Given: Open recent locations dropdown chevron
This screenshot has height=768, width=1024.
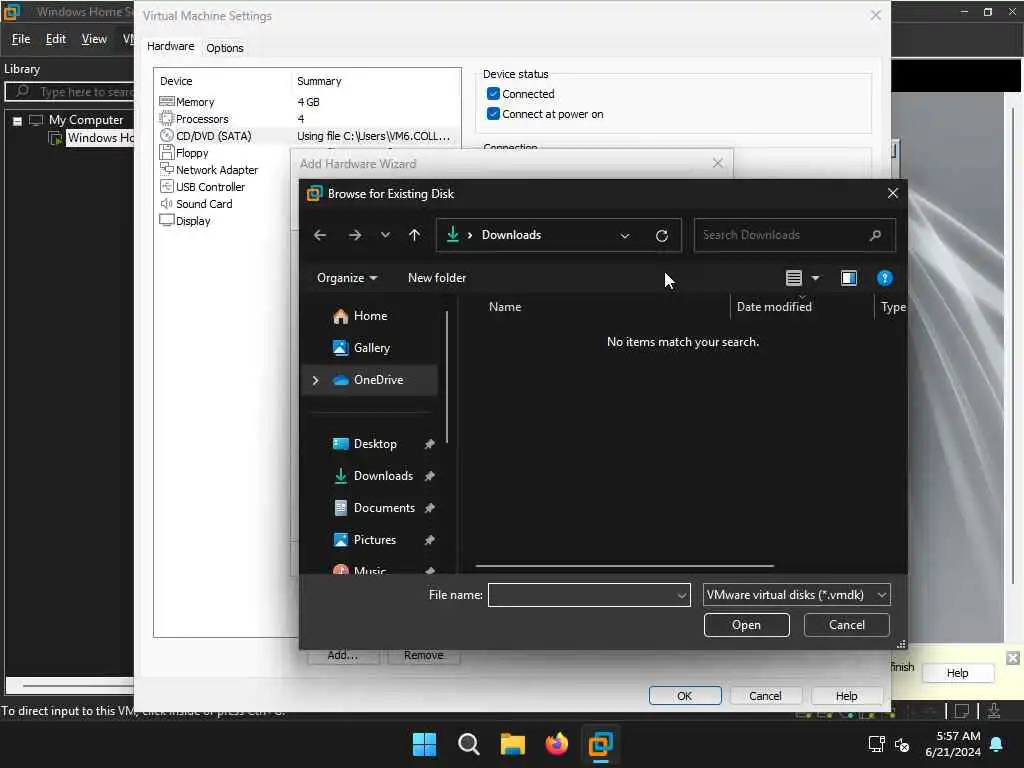Looking at the screenshot, I should 385,235.
